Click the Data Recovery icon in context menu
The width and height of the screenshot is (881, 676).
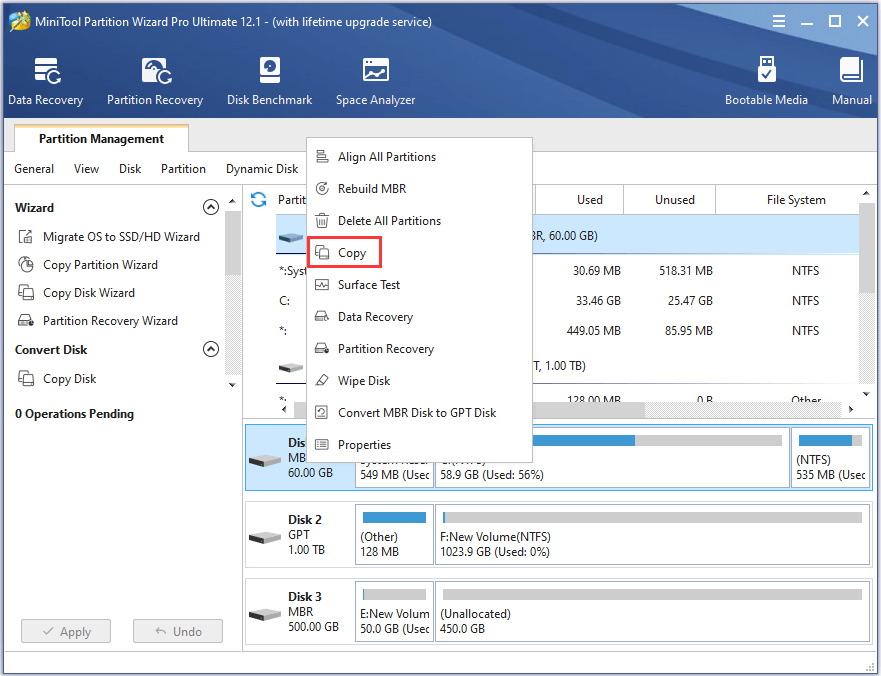click(x=322, y=316)
